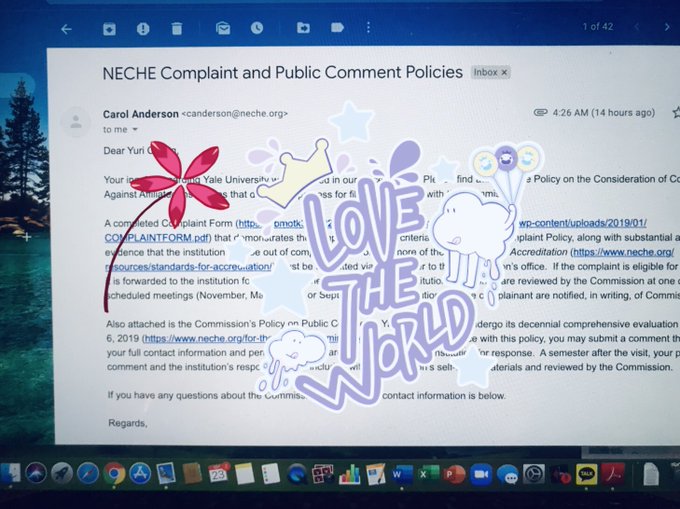The height and width of the screenshot is (509, 680).
Task: Snooze the email with the clock icon
Action: click(x=257, y=28)
